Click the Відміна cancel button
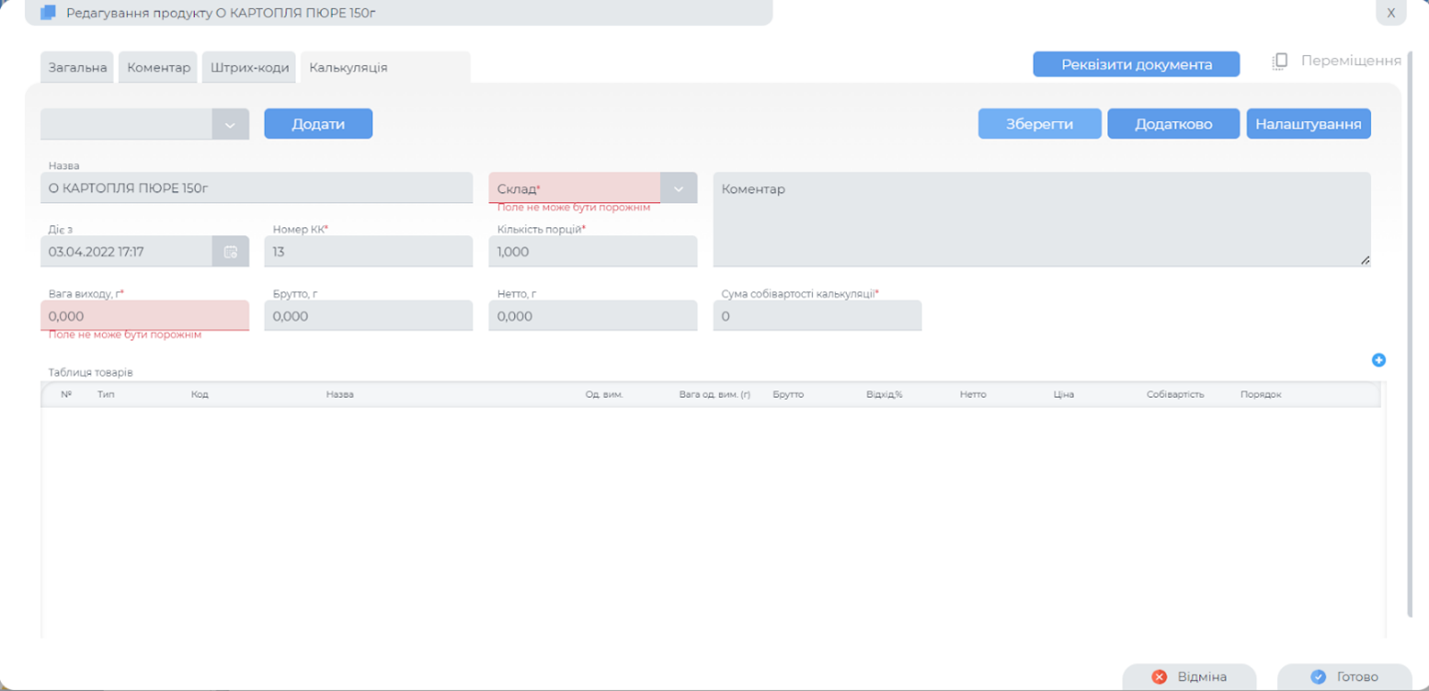The image size is (1429, 691). pyautogui.click(x=1188, y=677)
